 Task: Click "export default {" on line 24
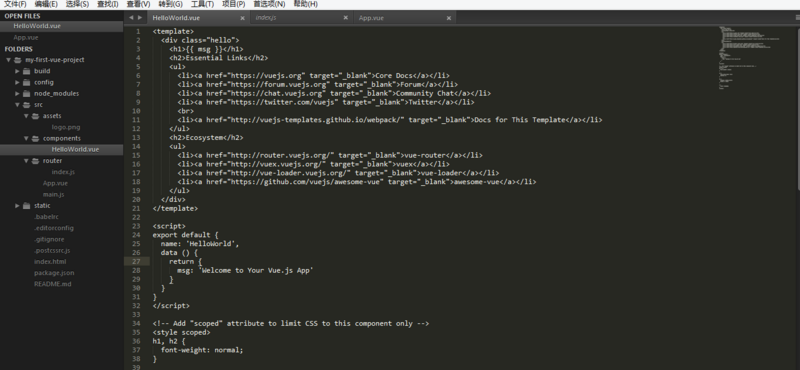coord(185,235)
